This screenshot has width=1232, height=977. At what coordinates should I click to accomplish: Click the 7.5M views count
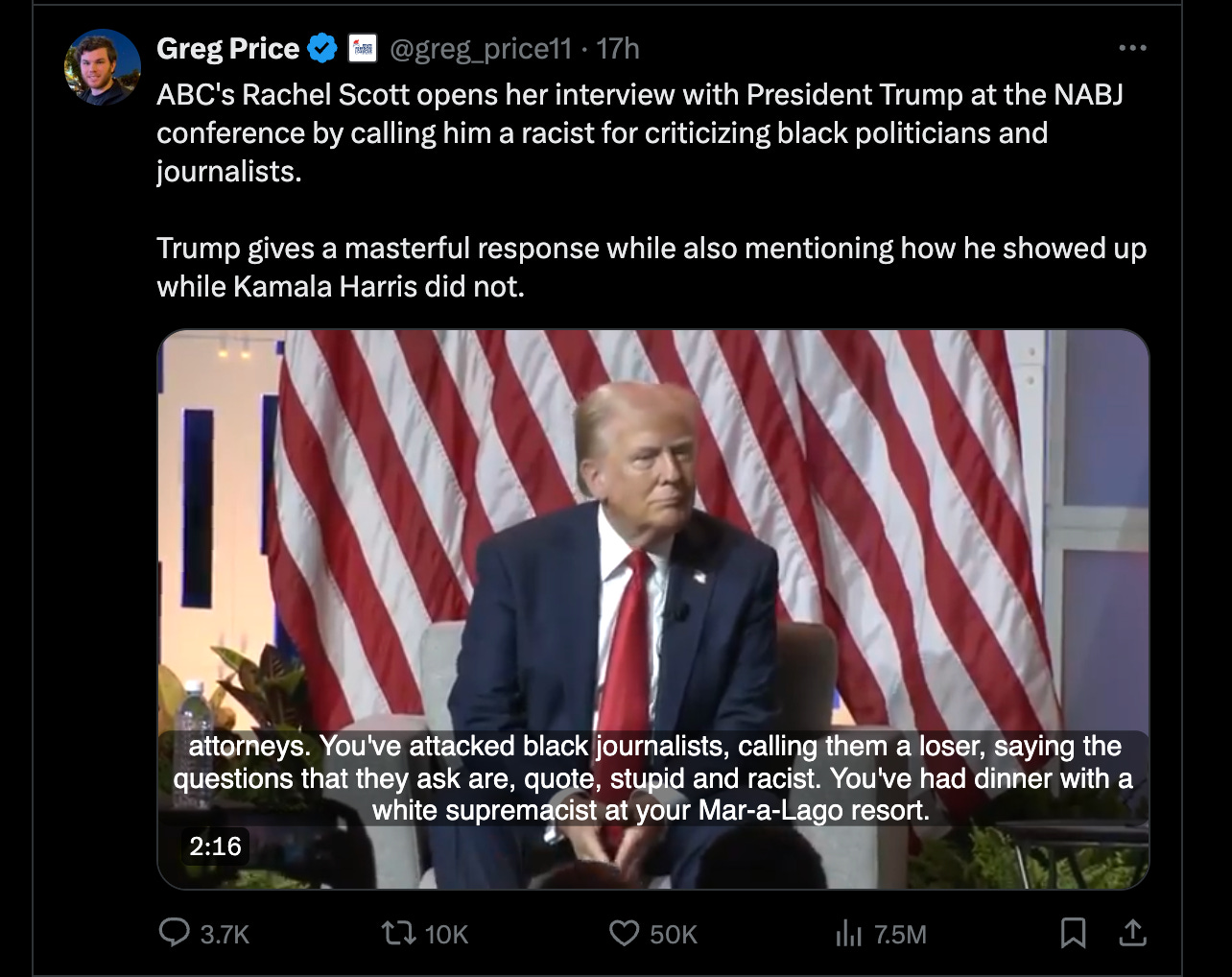[x=901, y=932]
